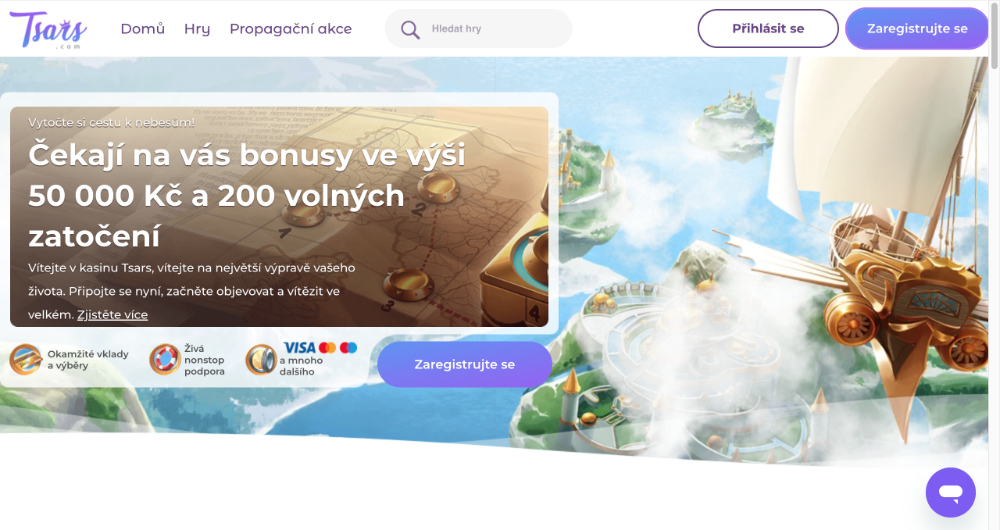Follow the Zjistěte více link
Image resolution: width=1000 pixels, height=530 pixels.
click(112, 314)
